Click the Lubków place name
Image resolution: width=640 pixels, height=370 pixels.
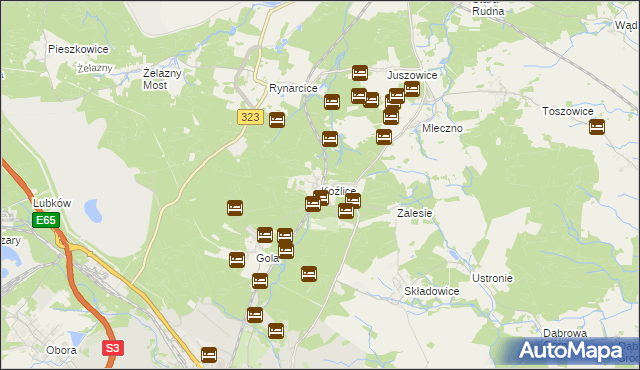click(52, 203)
